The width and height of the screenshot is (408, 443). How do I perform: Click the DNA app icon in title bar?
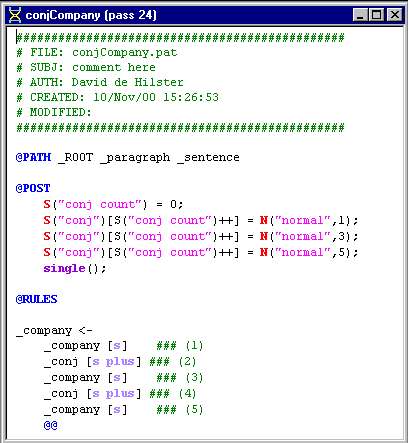(15, 15)
